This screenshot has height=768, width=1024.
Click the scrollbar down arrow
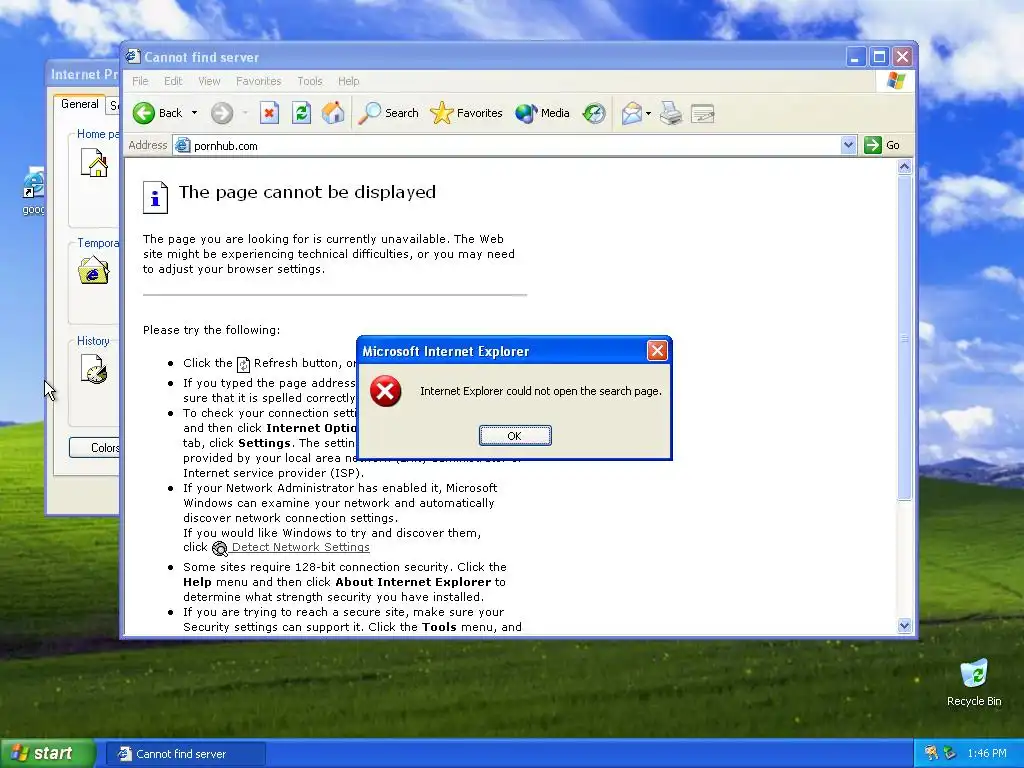click(x=904, y=626)
